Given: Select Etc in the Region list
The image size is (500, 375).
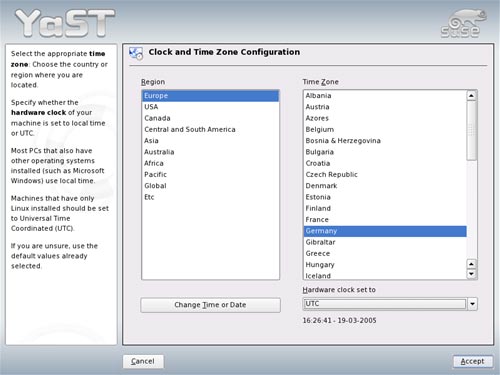Looking at the screenshot, I should 210,197.
